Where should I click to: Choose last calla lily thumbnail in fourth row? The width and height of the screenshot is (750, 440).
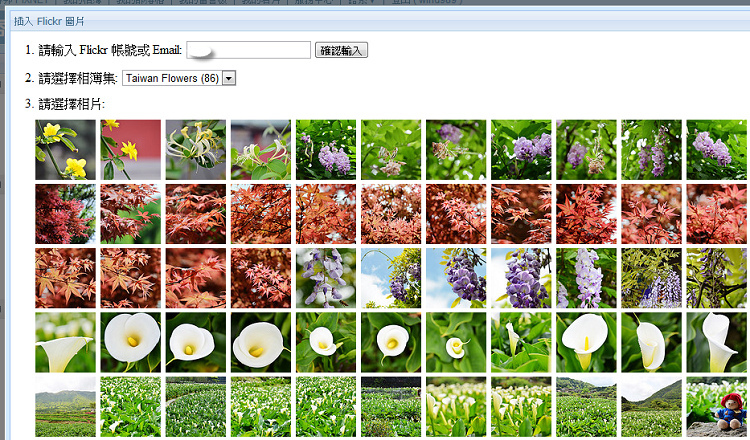(716, 342)
